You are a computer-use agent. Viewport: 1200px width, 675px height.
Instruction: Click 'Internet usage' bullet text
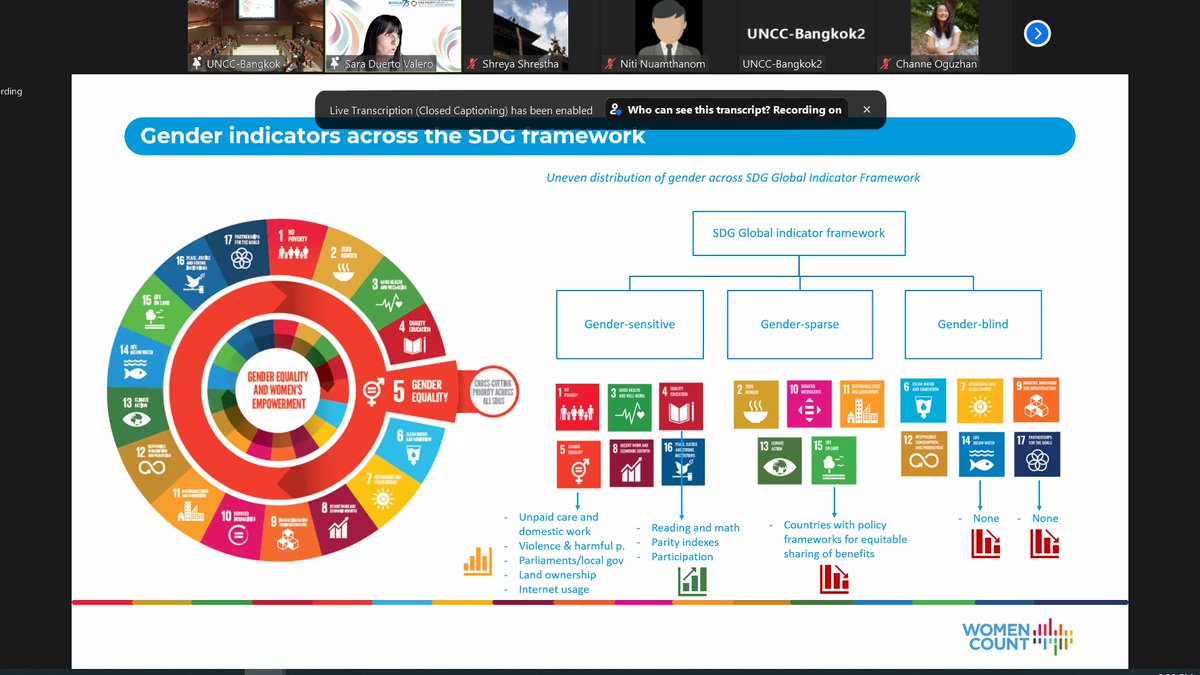pos(554,589)
